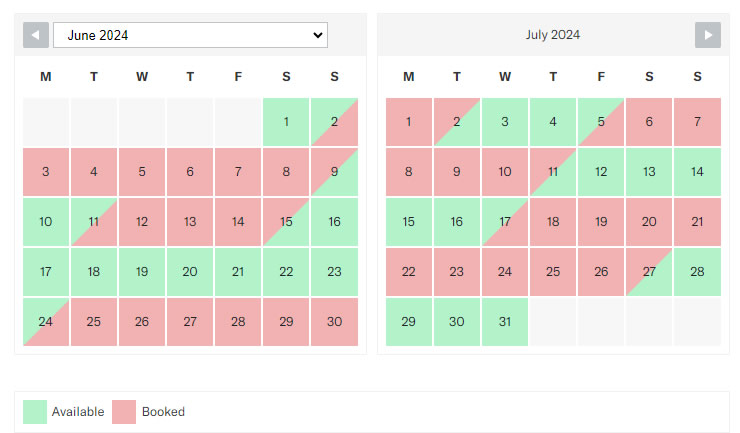Go to previous month using left arrow
This screenshot has height=433, width=740.
click(x=36, y=35)
